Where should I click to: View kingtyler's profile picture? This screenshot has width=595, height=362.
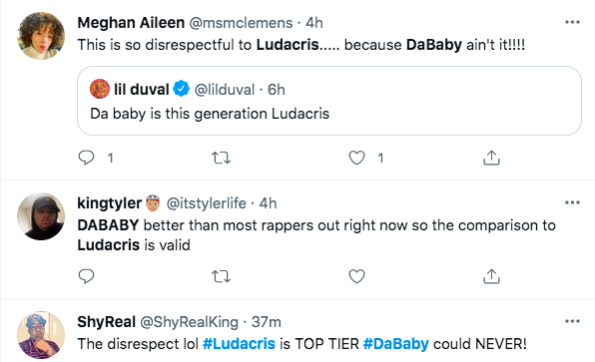coord(41,216)
